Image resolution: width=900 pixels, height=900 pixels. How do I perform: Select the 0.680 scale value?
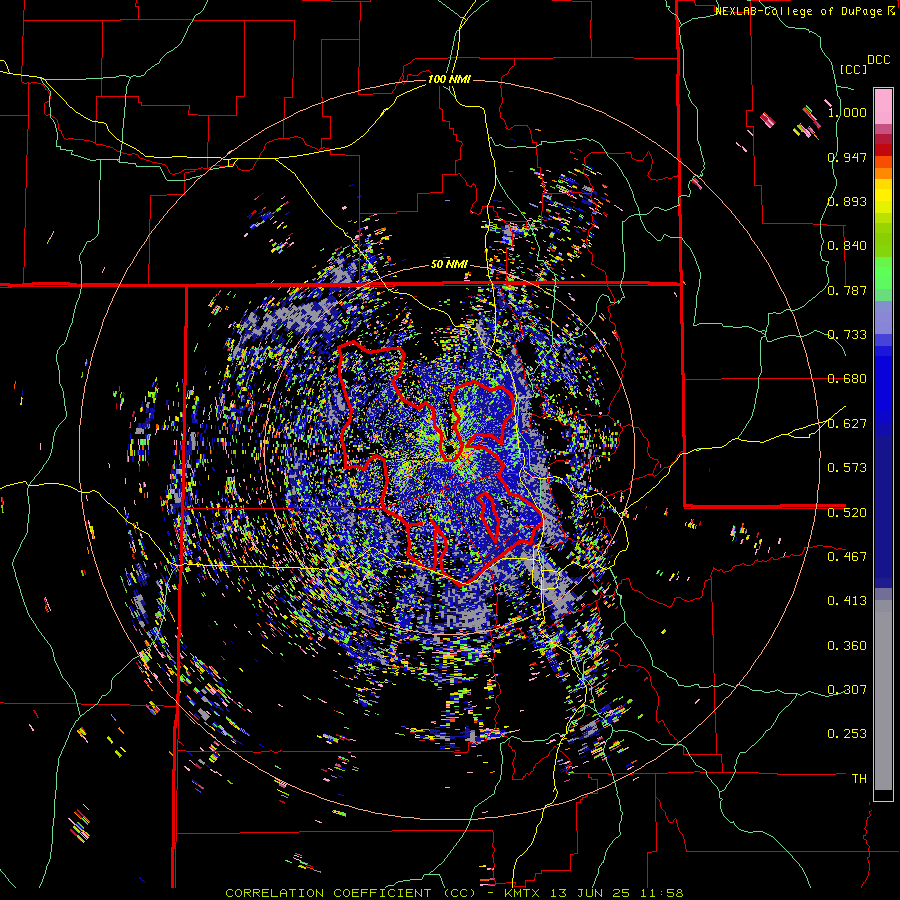(x=847, y=379)
